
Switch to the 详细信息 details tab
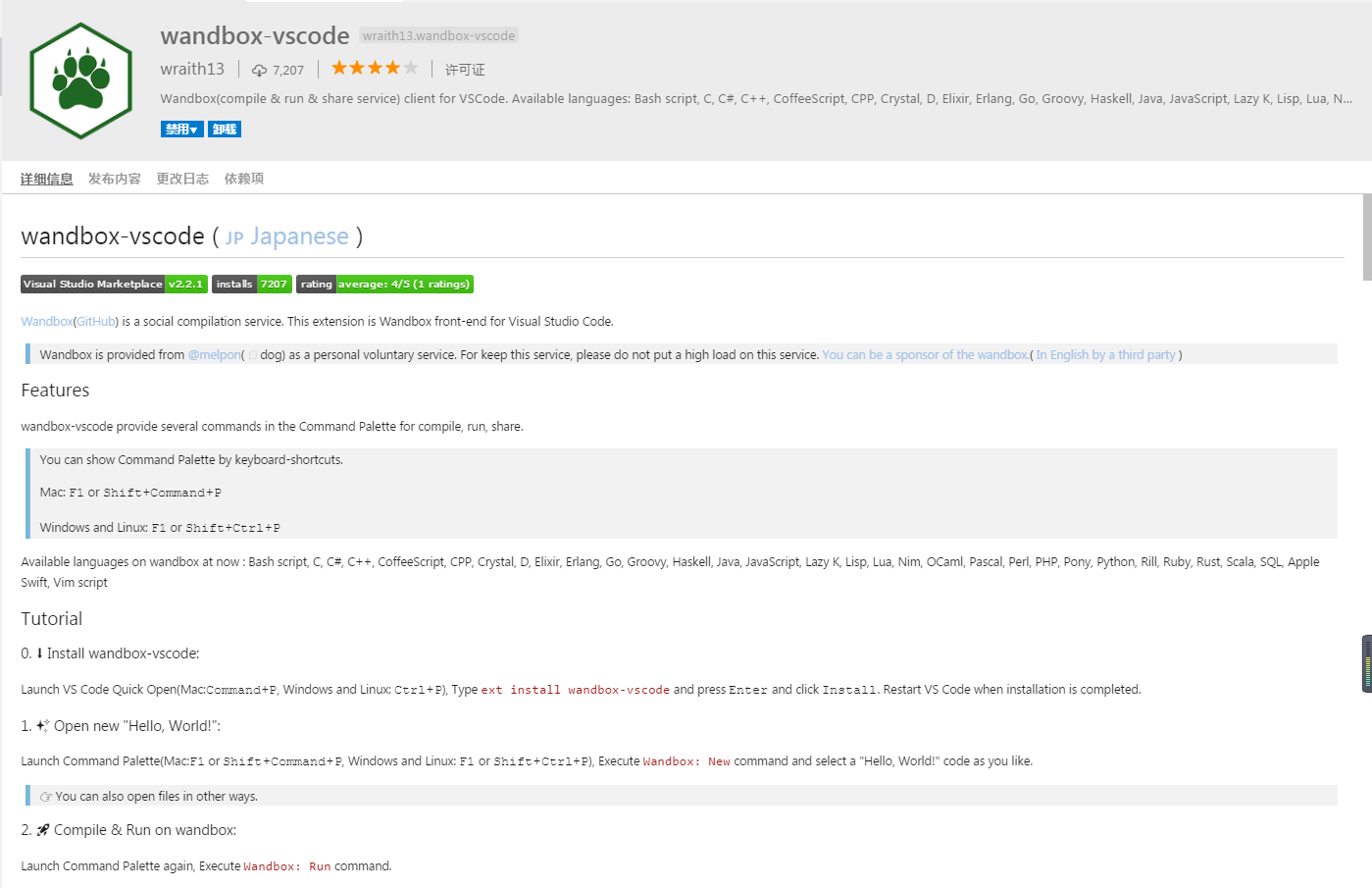coord(47,179)
